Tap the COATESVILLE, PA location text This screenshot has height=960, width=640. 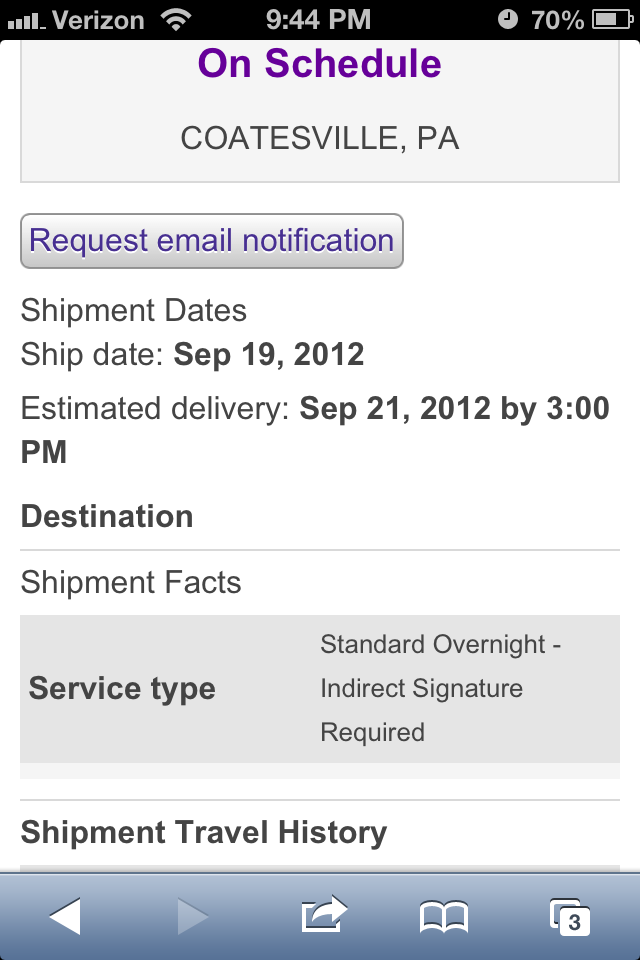(319, 138)
